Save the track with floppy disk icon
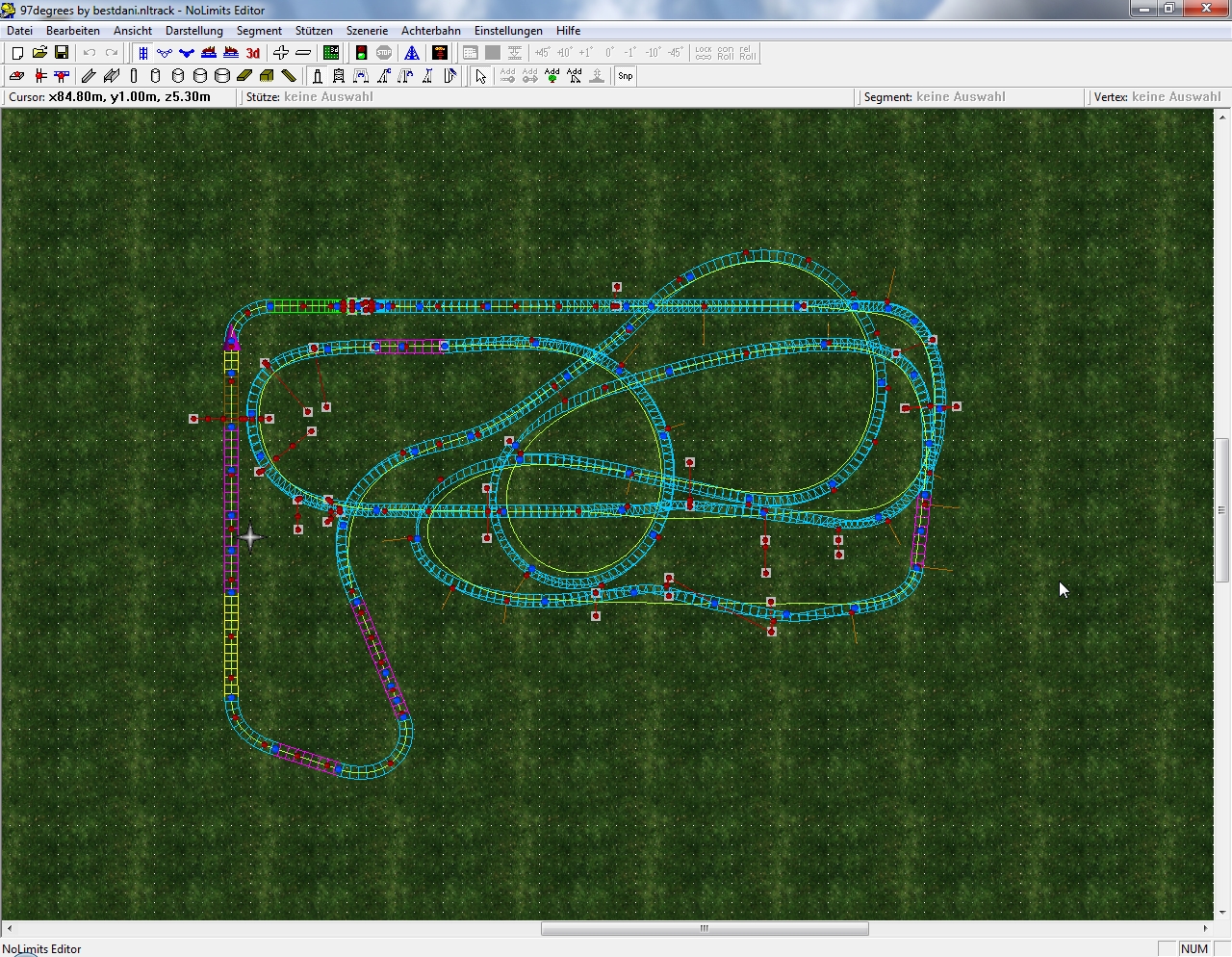This screenshot has width=1232, height=957. [62, 53]
